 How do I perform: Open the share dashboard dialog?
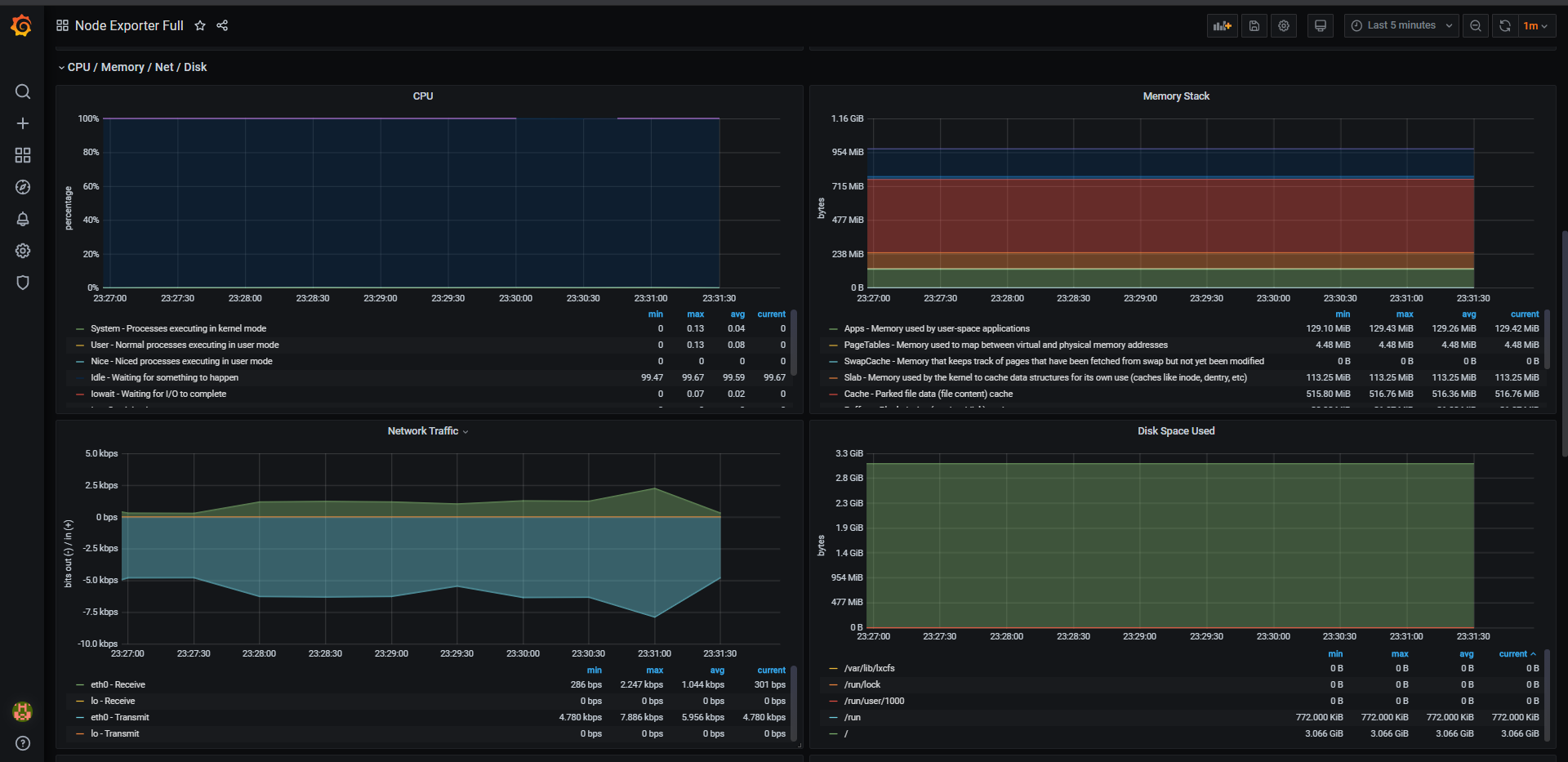click(x=222, y=25)
